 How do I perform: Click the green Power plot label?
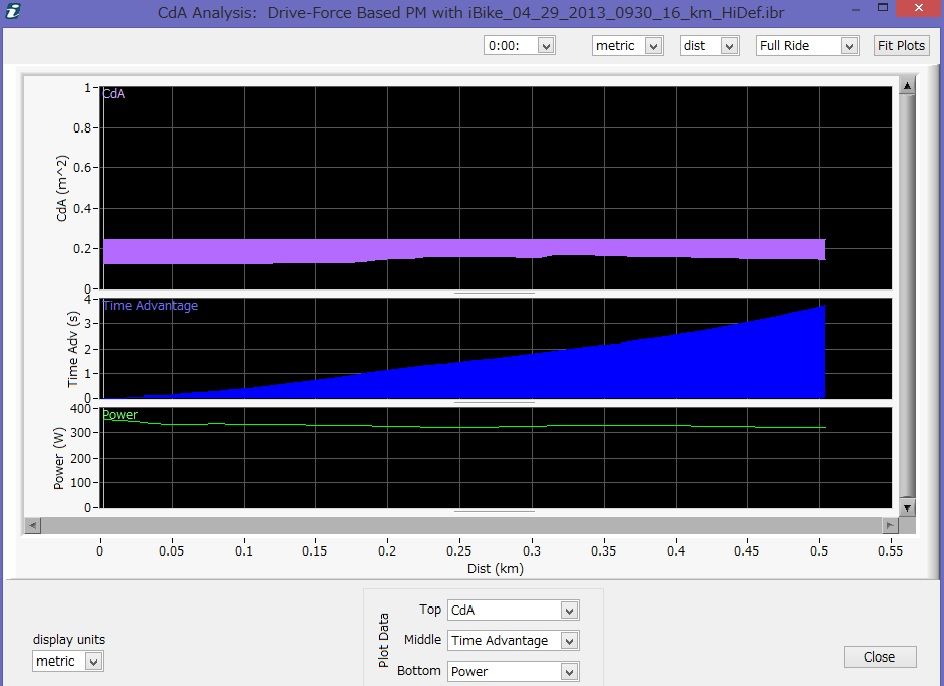pyautogui.click(x=120, y=414)
